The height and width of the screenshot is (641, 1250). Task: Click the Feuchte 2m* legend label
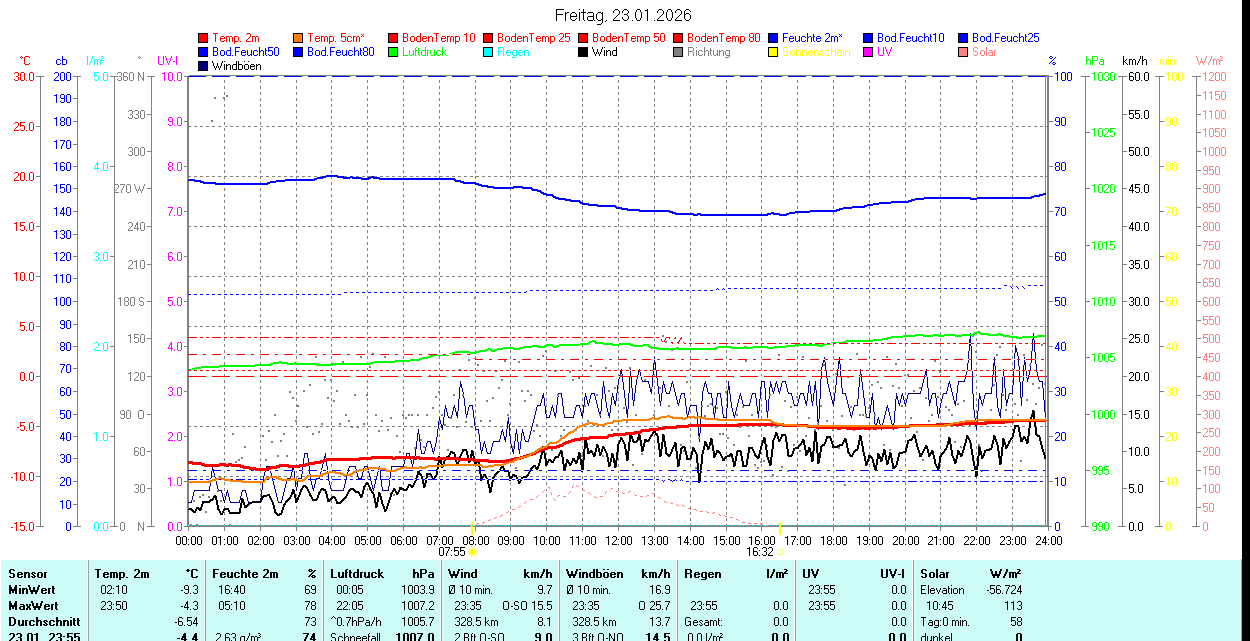coord(812,38)
